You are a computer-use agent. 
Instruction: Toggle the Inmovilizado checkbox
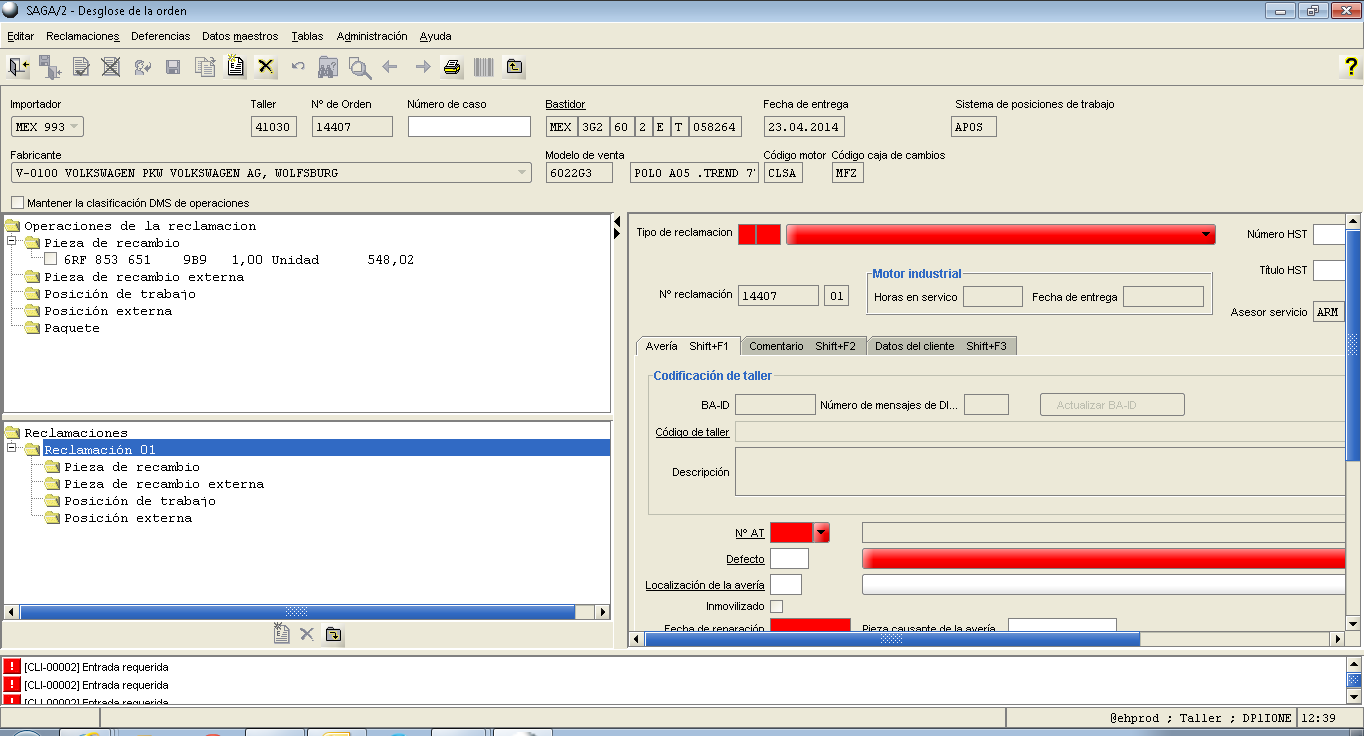pyautogui.click(x=777, y=606)
